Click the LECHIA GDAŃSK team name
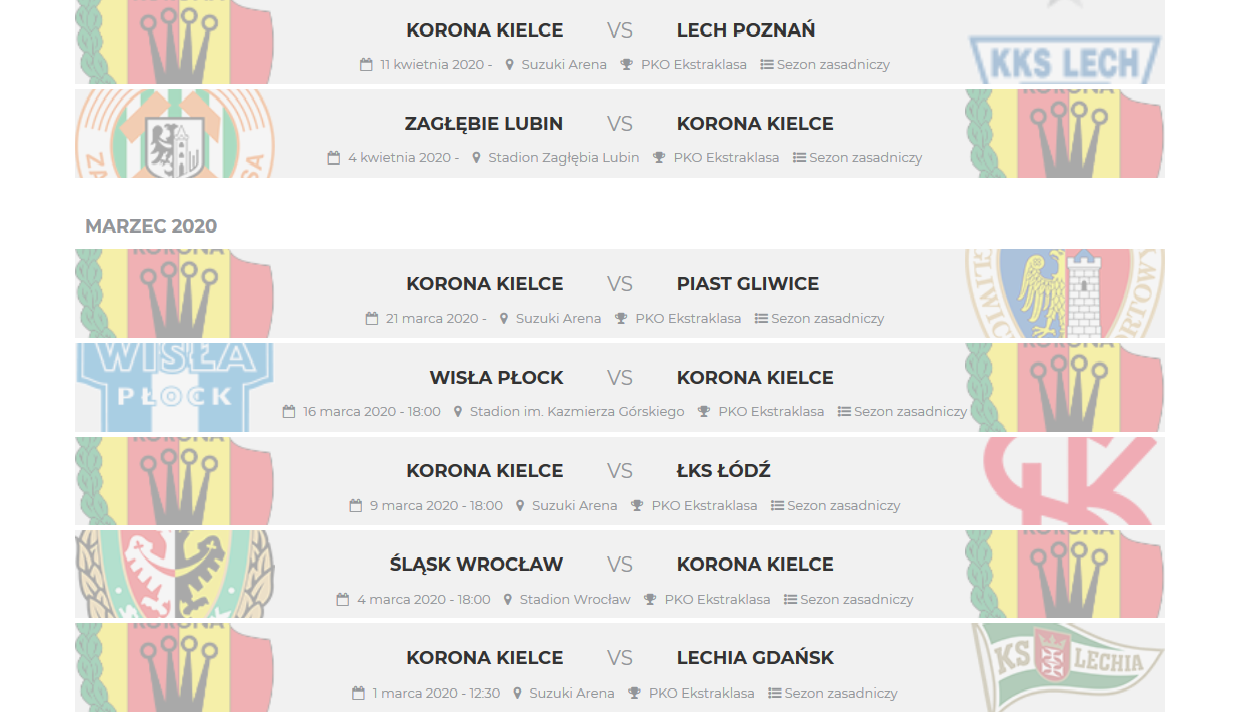The width and height of the screenshot is (1236, 723). [x=755, y=658]
